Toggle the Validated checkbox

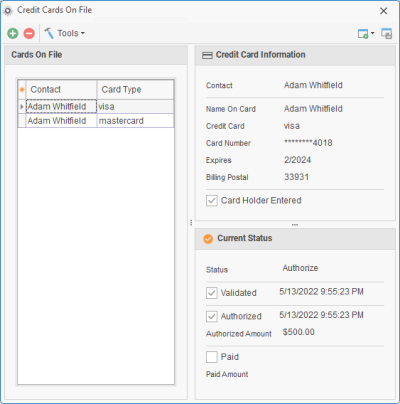212,293
